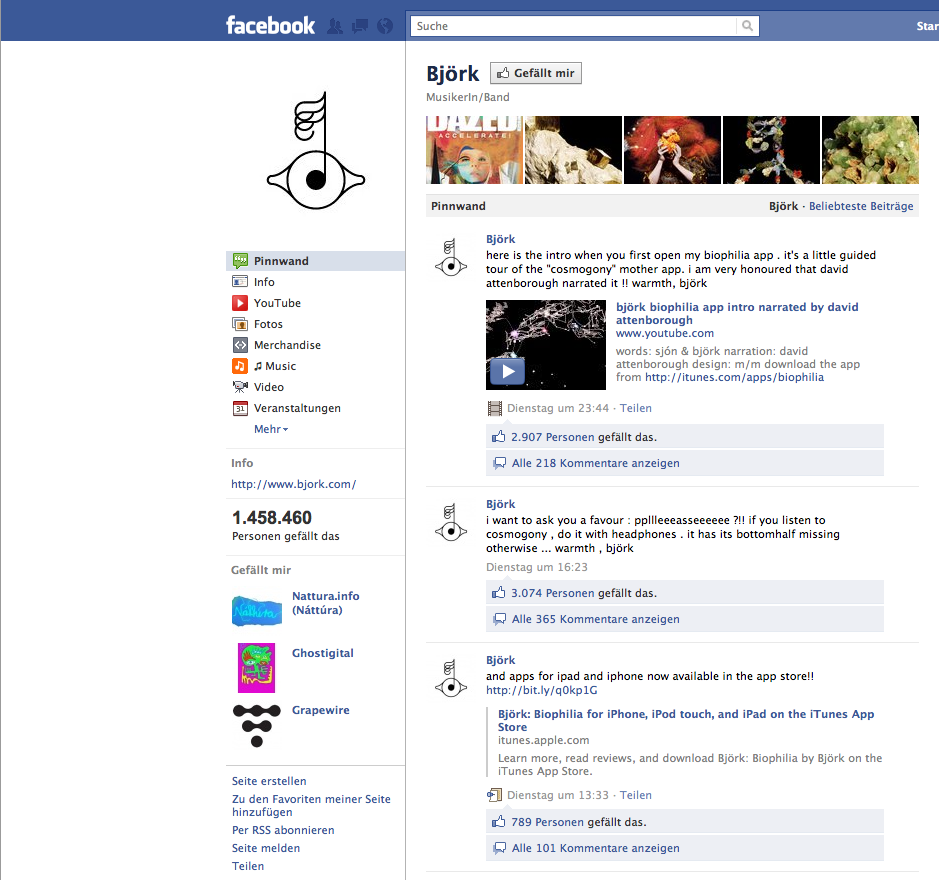Show Beliebteste Beiträge filter
Image resolution: width=939 pixels, height=880 pixels.
tap(861, 206)
